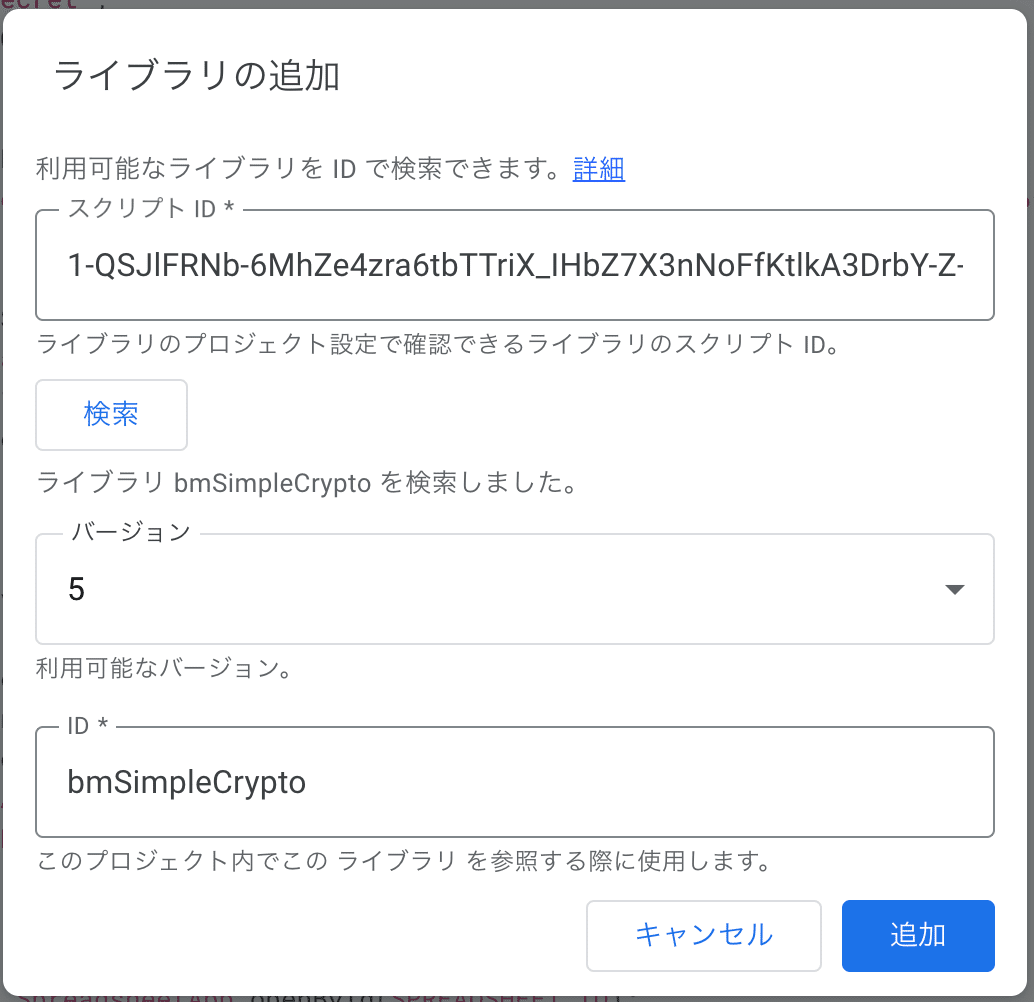Click the ライブラリの追加 dialog title
The height and width of the screenshot is (1002, 1034).
[x=196, y=76]
